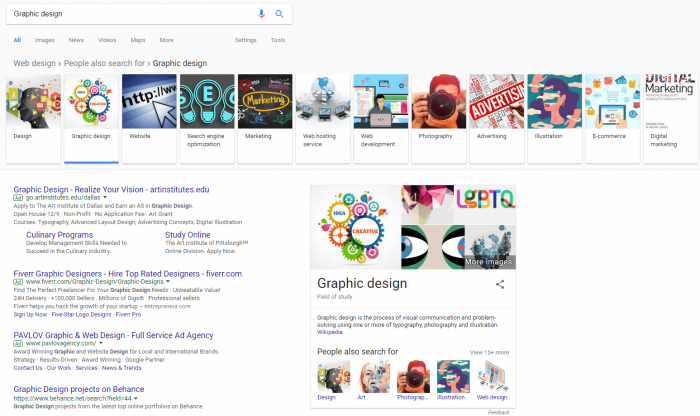Share the Graphic design knowledge panel
This screenshot has width=700, height=416.
[x=500, y=285]
